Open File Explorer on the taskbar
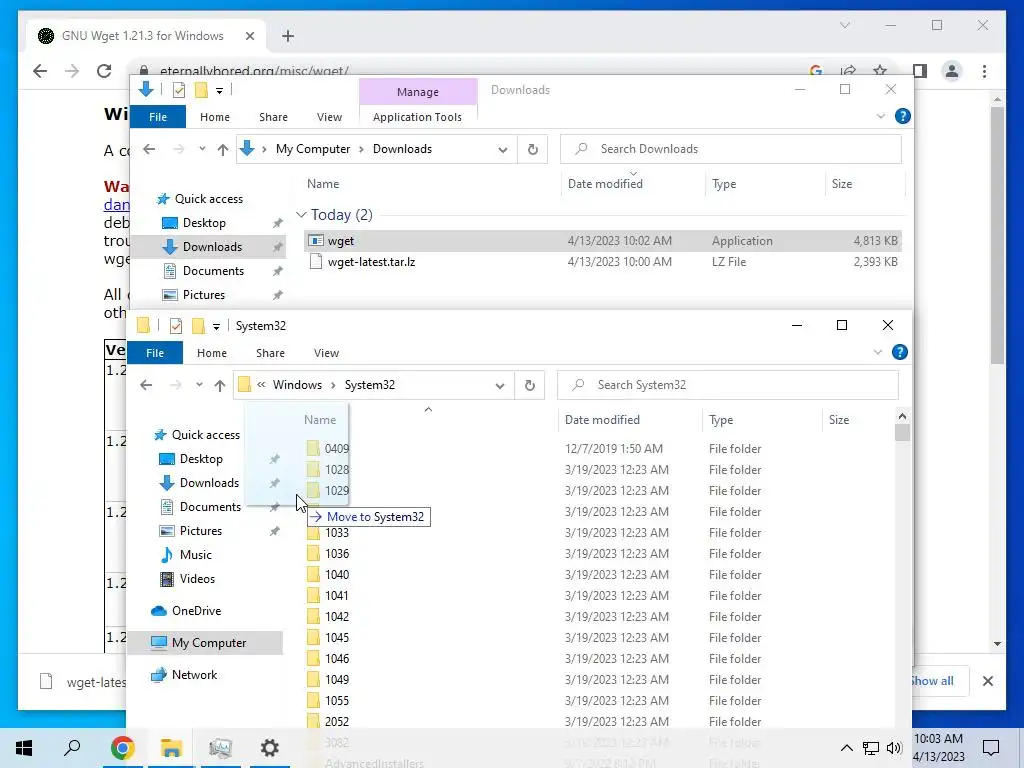This screenshot has height=768, width=1024. pyautogui.click(x=171, y=748)
